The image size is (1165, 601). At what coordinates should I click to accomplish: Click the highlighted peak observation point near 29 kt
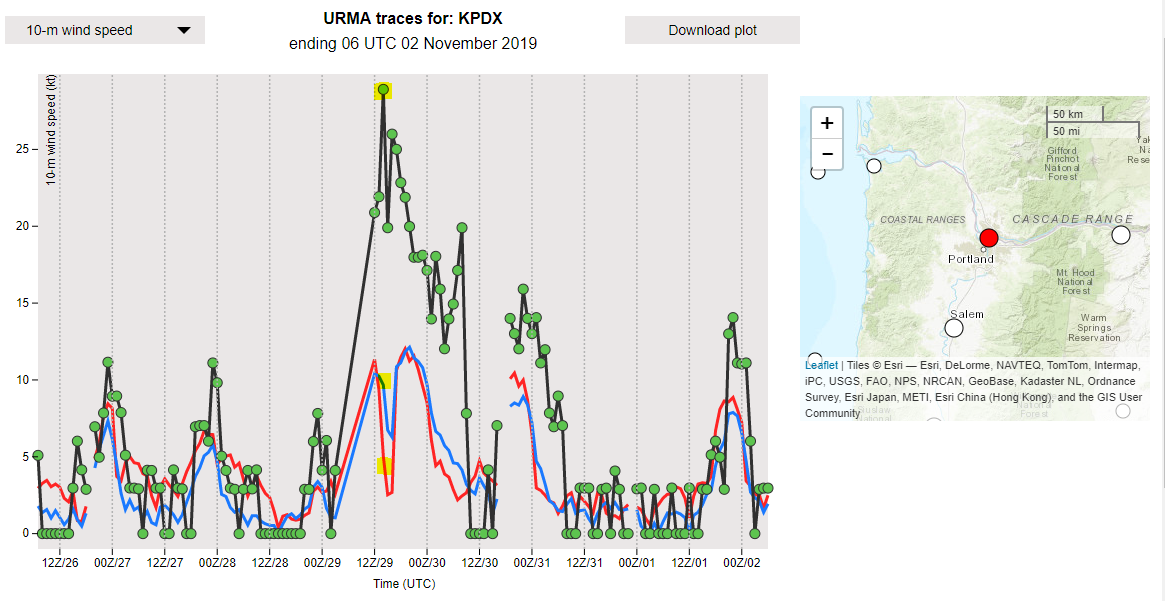pyautogui.click(x=383, y=90)
